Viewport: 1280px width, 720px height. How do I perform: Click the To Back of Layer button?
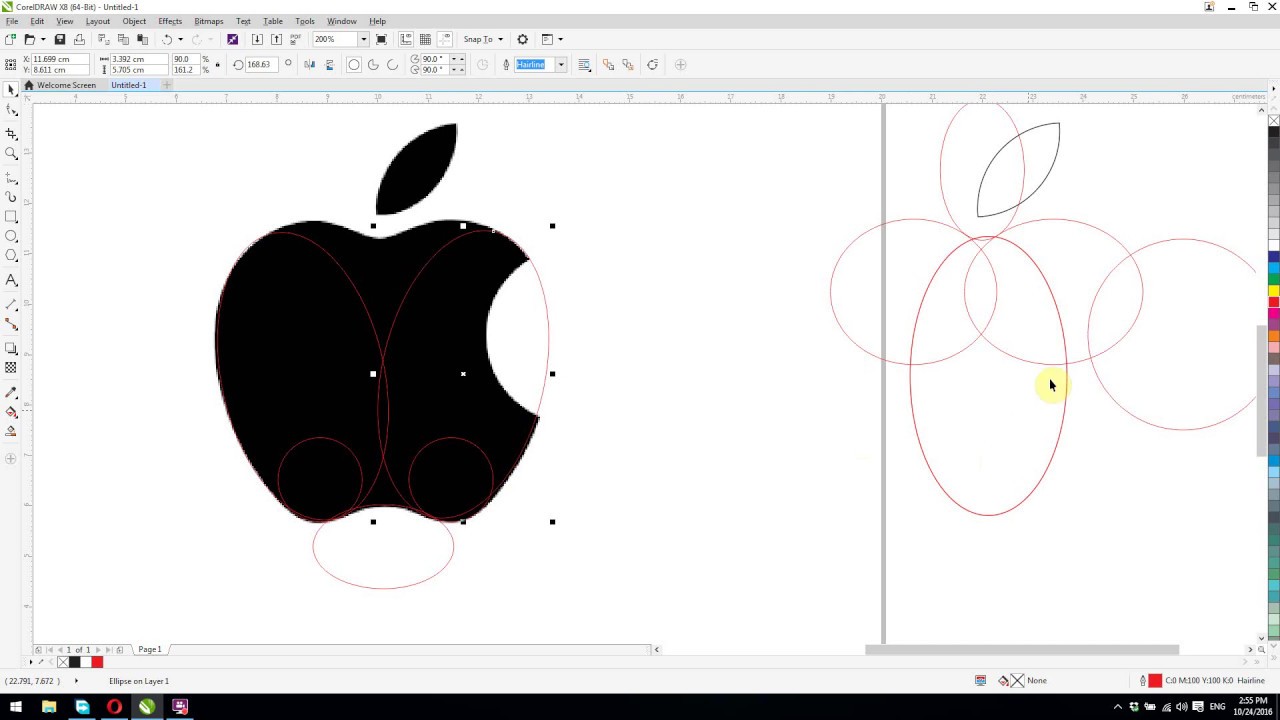click(628, 65)
